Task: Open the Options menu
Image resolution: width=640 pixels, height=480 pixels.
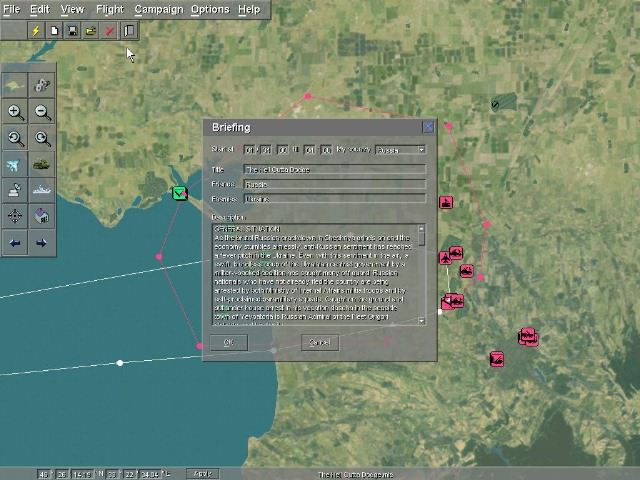Action: click(x=210, y=9)
